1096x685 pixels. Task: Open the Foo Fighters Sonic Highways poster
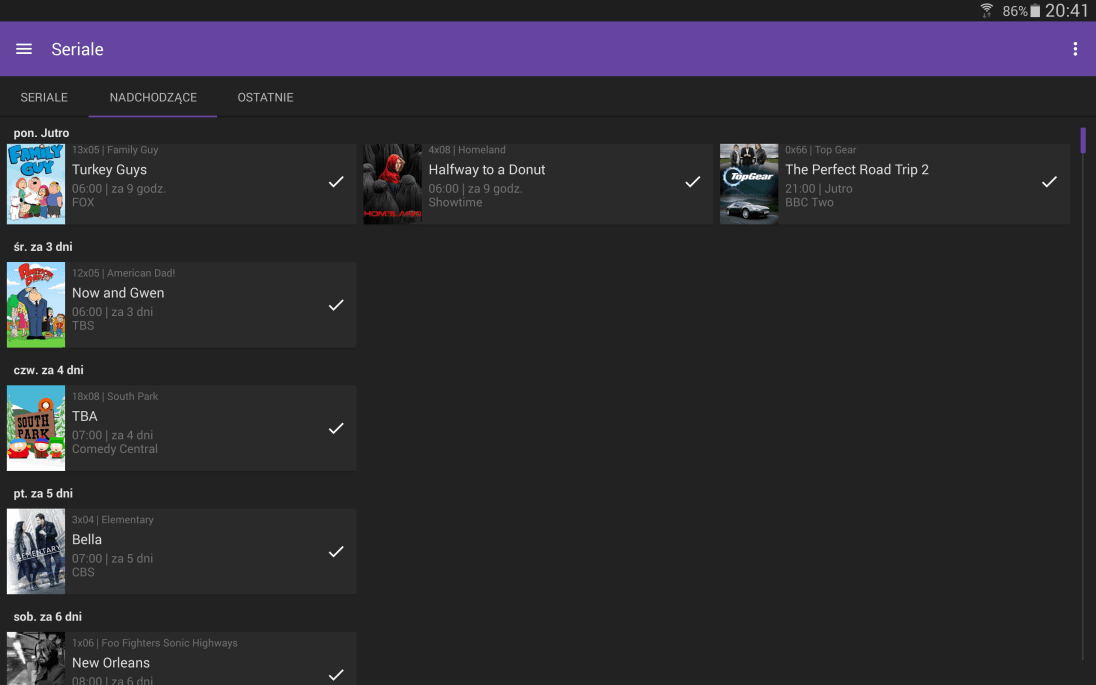(x=36, y=658)
